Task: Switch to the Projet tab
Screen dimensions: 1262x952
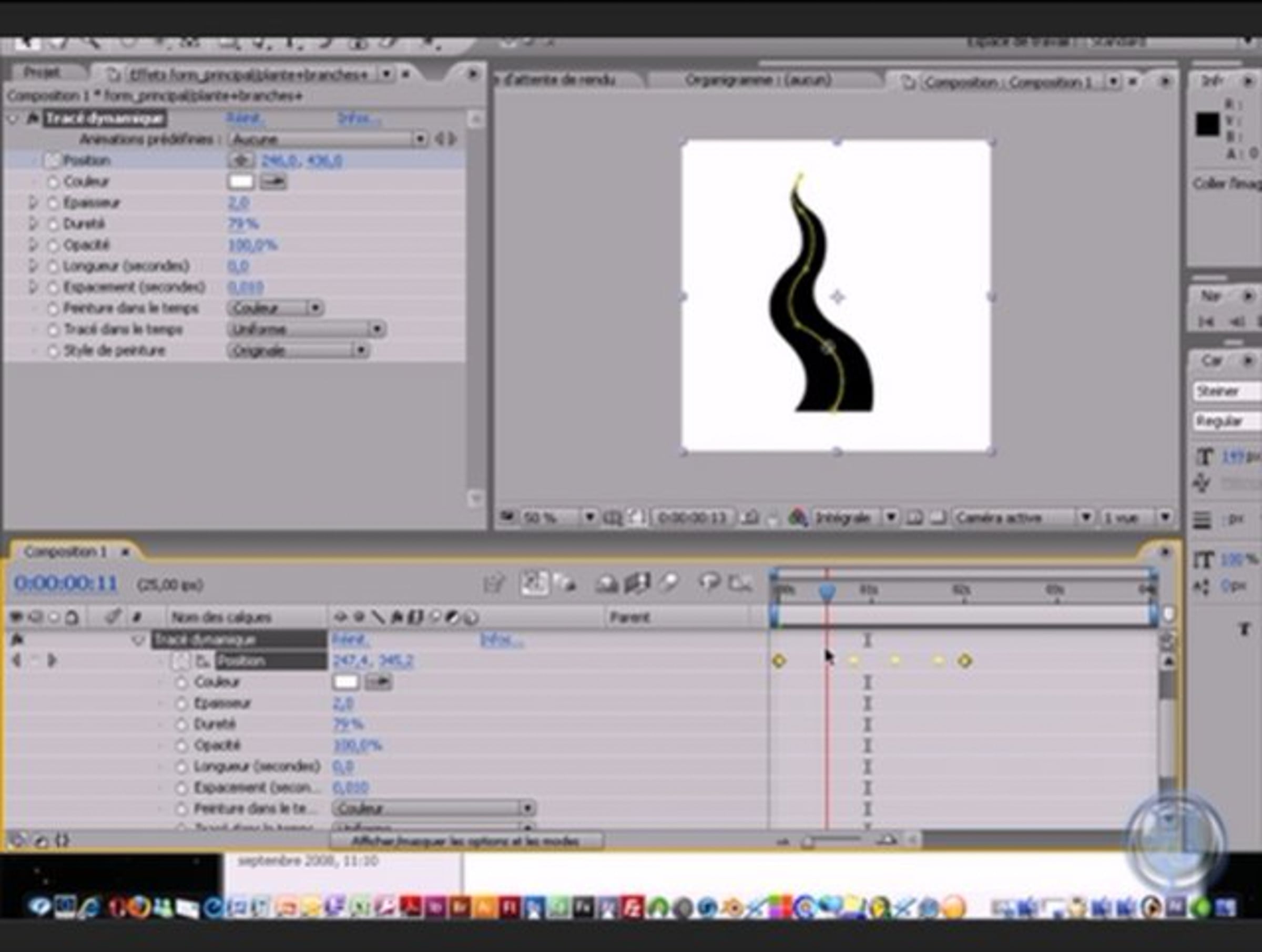Action: pos(42,73)
